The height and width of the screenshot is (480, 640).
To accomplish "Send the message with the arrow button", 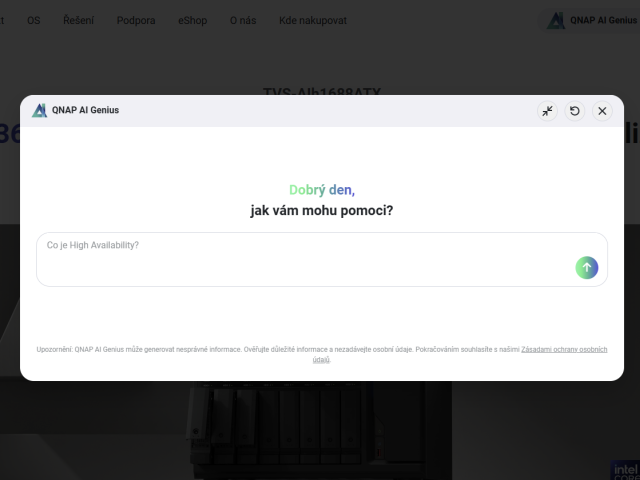I will click(x=587, y=268).
